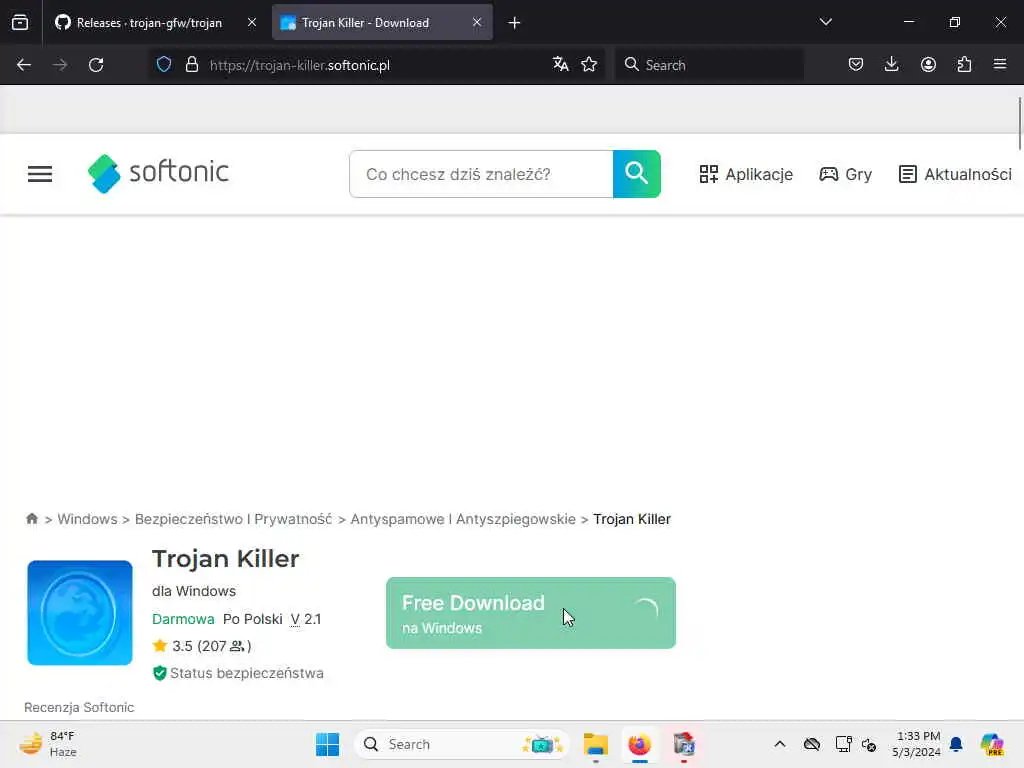Screen dimensions: 1024x768
Task: Open tracking protection shield info
Action: tap(164, 65)
